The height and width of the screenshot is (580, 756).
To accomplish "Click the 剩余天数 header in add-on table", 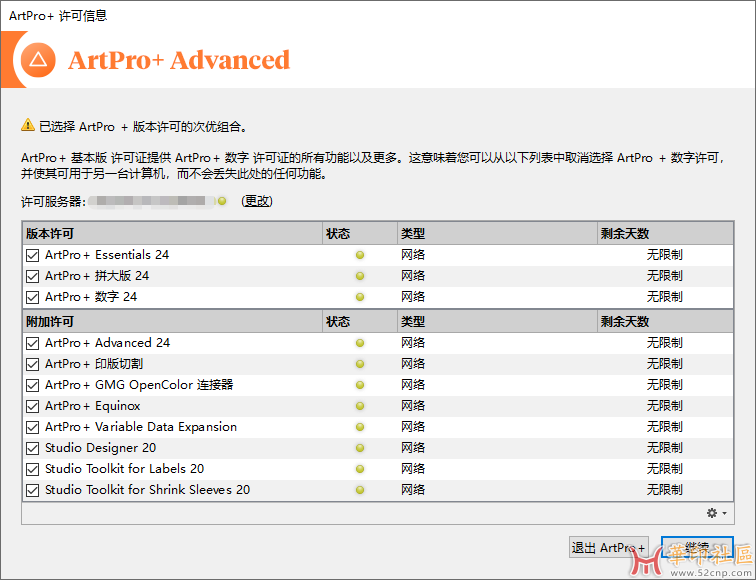I will (625, 322).
